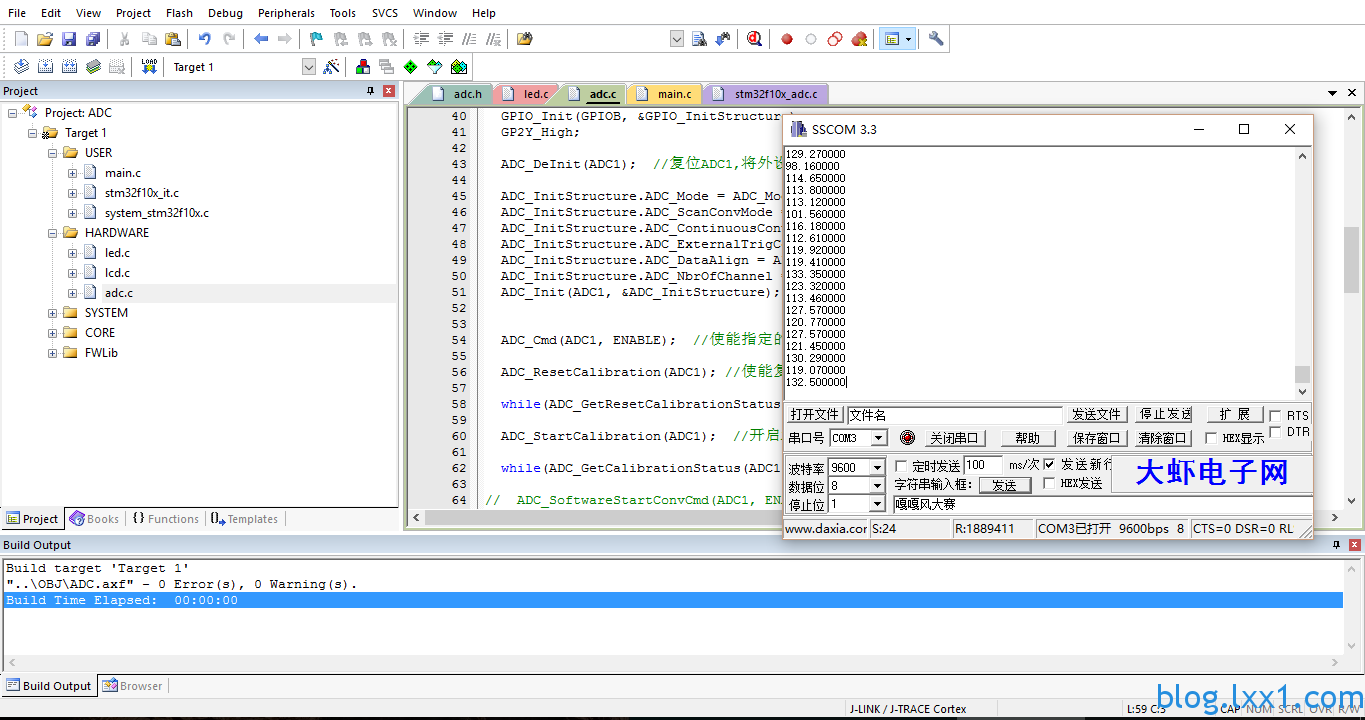Collapse the USER folder in project tree
Viewport: 1365px width, 720px height.
pos(53,153)
